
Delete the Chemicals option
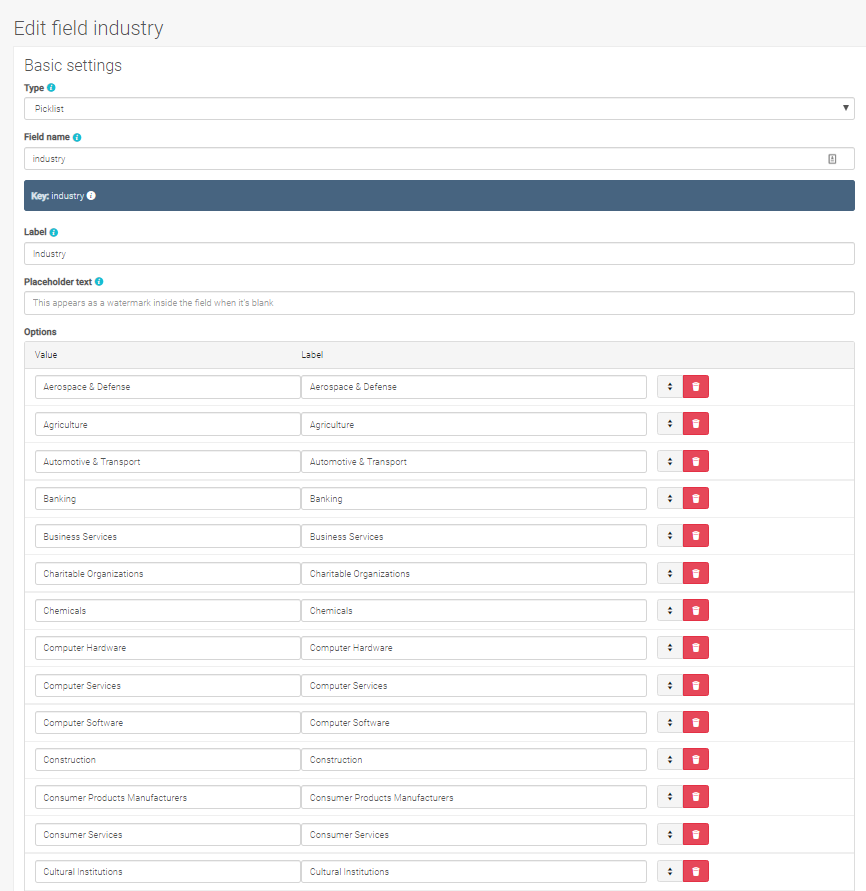point(696,610)
